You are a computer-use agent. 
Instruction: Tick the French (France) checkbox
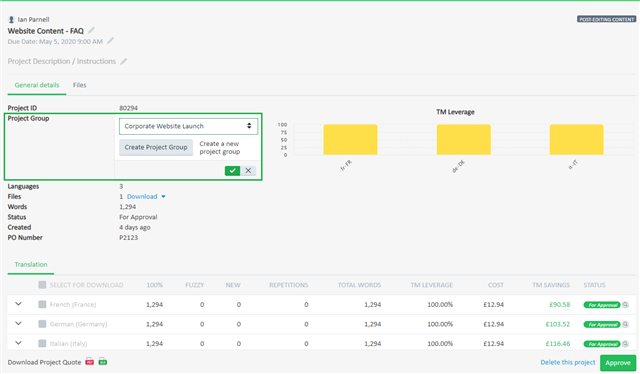coord(42,304)
